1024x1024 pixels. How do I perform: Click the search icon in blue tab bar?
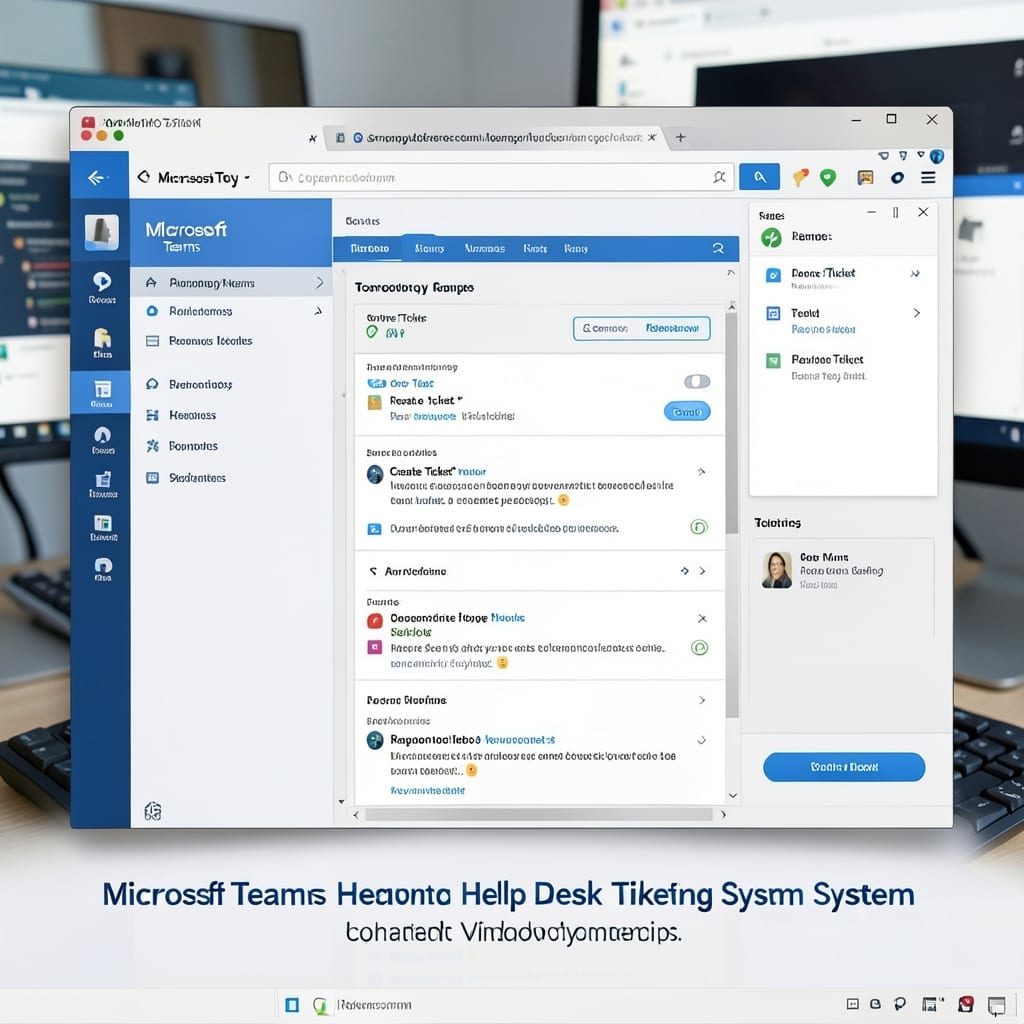pyautogui.click(x=718, y=248)
